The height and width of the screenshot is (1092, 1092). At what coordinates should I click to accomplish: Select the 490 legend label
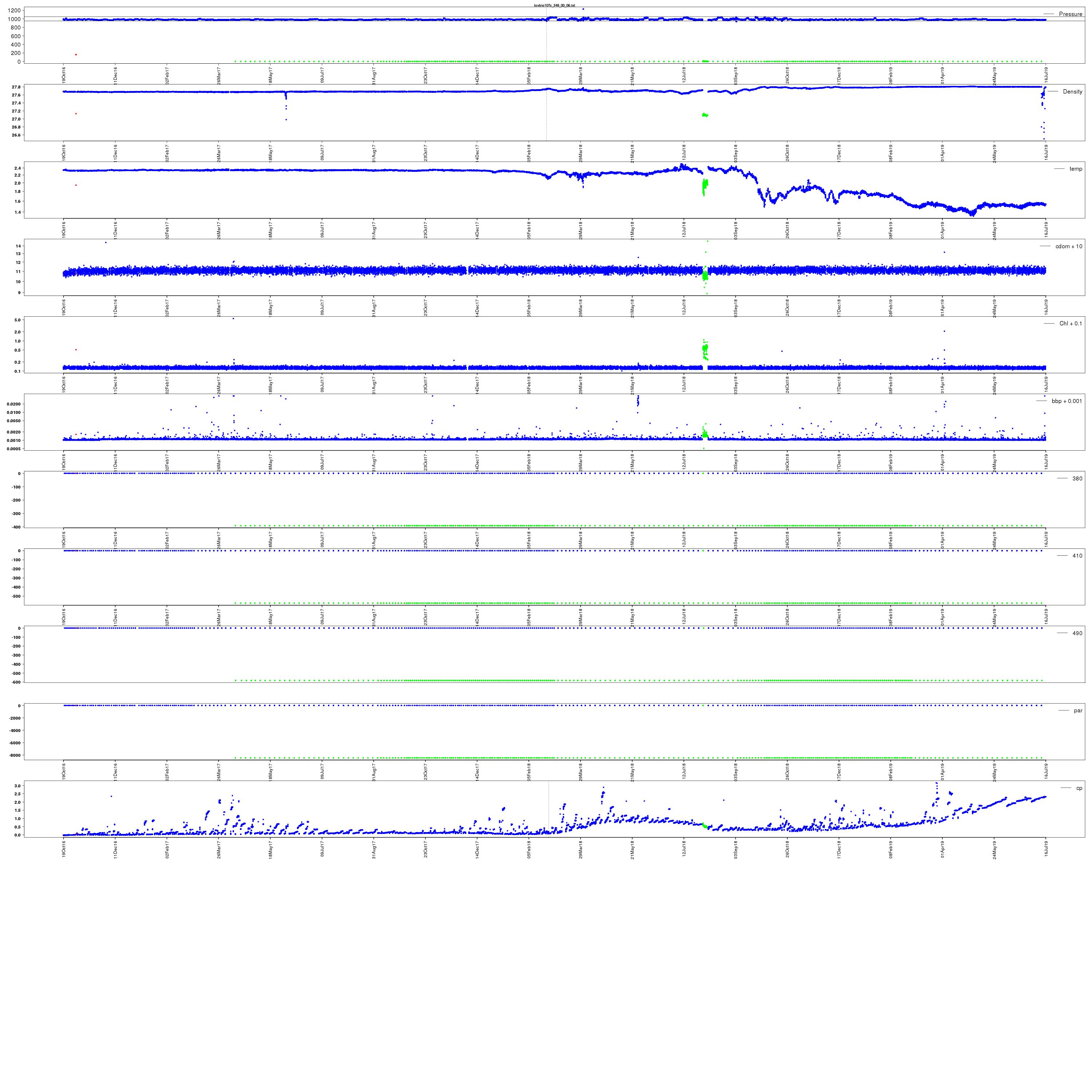pyautogui.click(x=1077, y=633)
